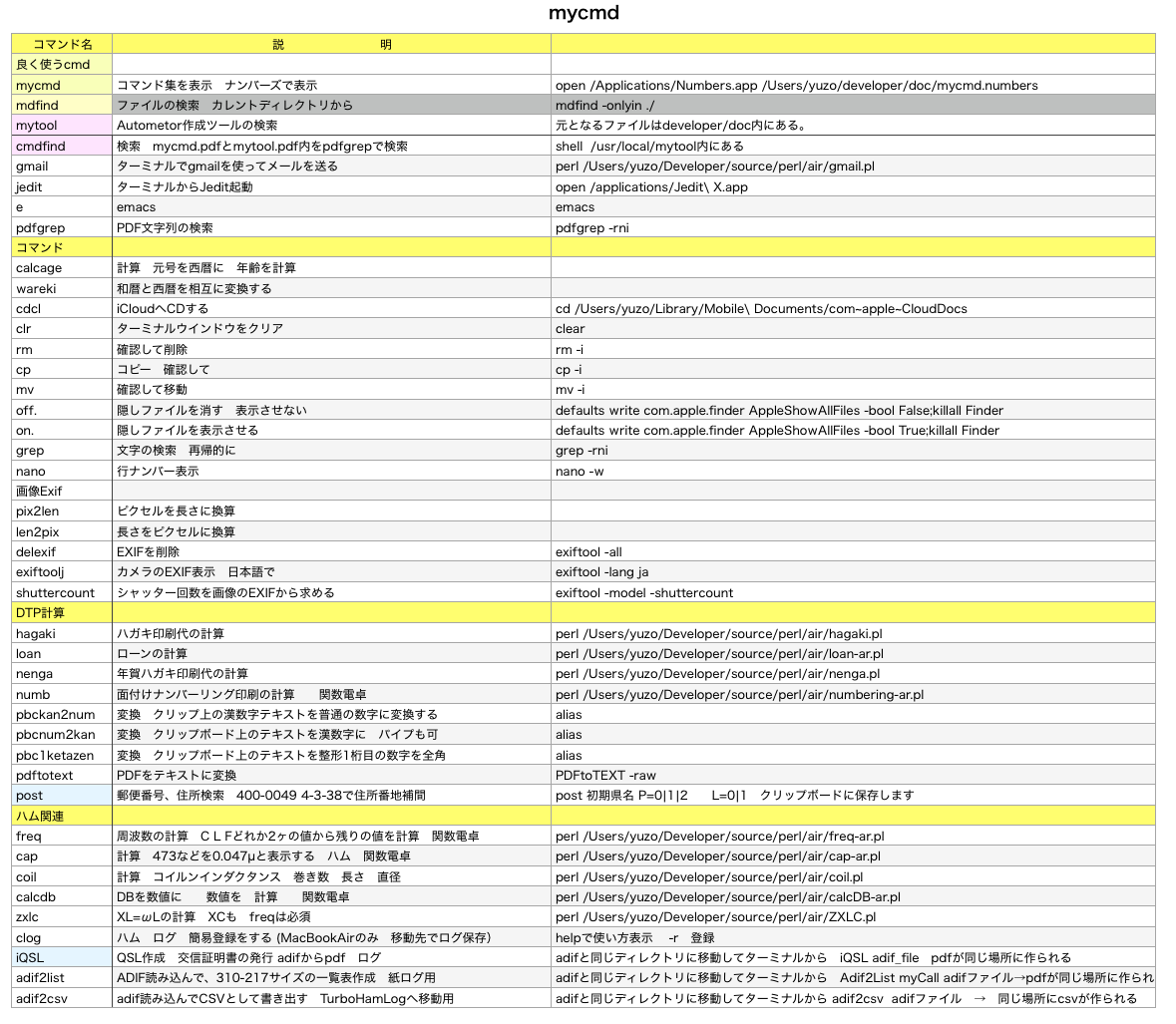1176x1024 pixels.
Task: Select the pink mytool command name cell
Action: (x=62, y=126)
